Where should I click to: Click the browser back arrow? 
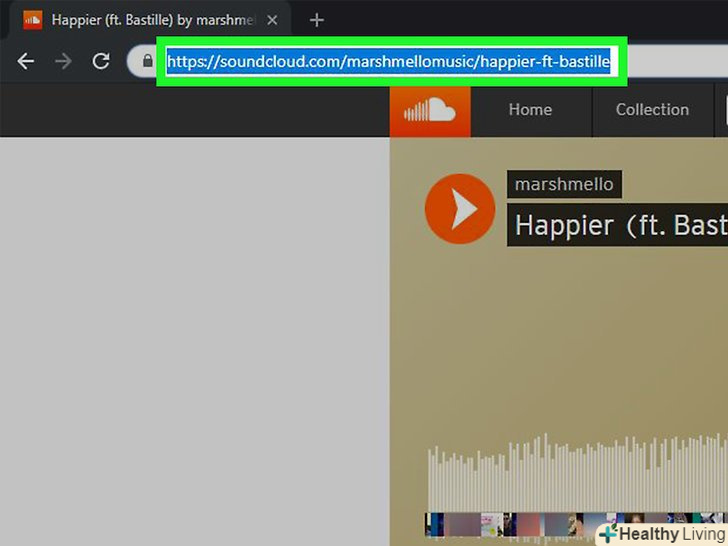(x=26, y=61)
